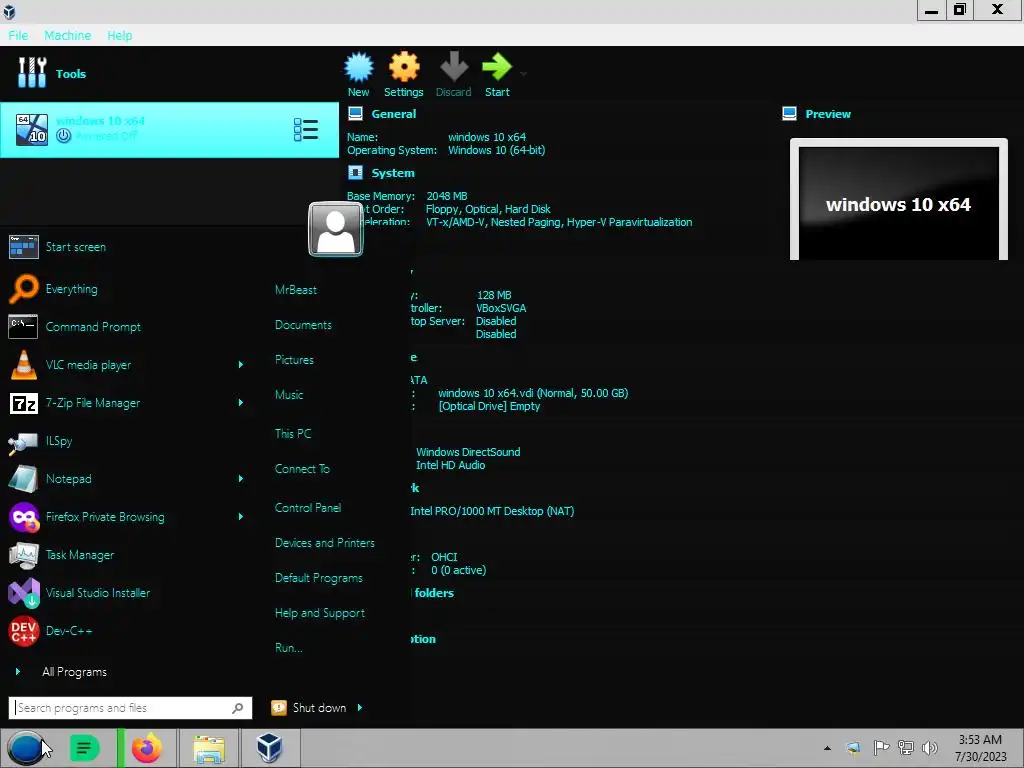
Task: Select the windows 10 x64 VM entry
Action: coord(169,129)
